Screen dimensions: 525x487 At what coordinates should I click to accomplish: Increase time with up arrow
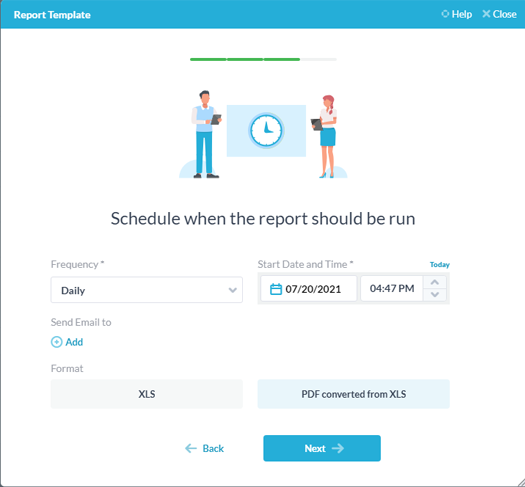[435, 282]
